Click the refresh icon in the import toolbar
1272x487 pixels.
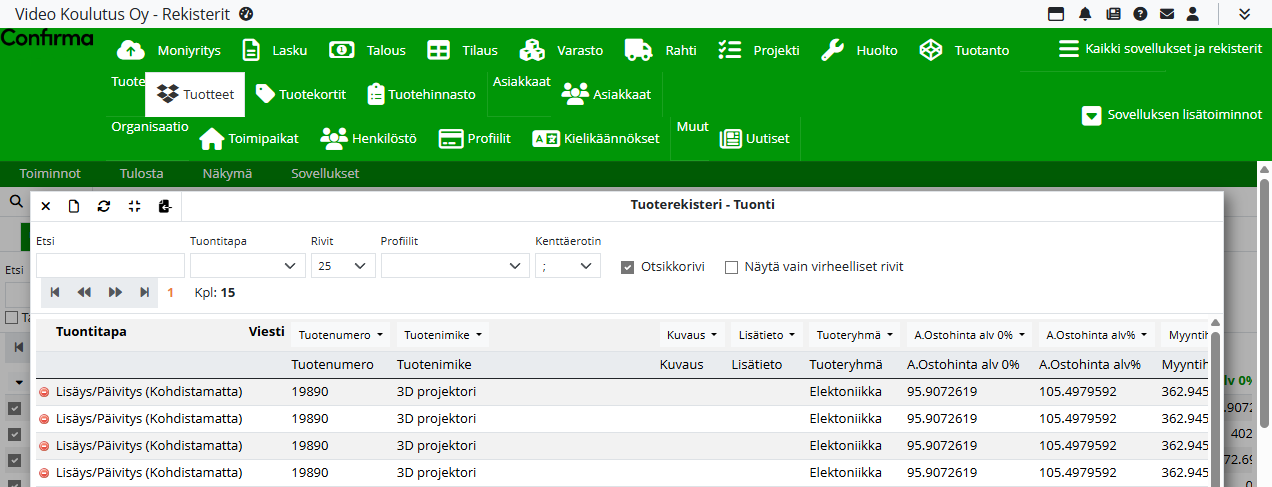[103, 206]
